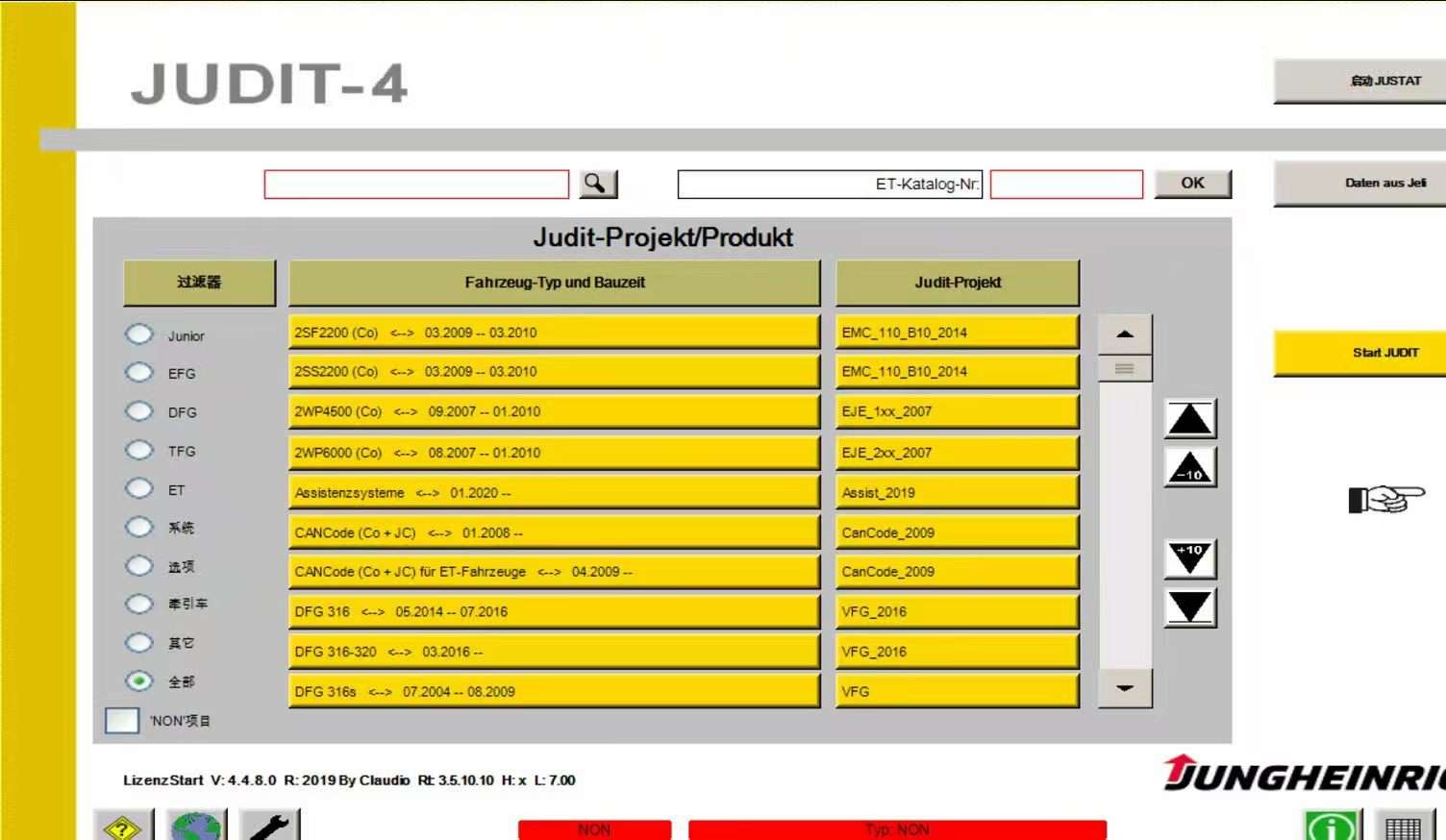Jump to the top of the list with the solid up triangle
The height and width of the screenshot is (840, 1446).
1190,419
